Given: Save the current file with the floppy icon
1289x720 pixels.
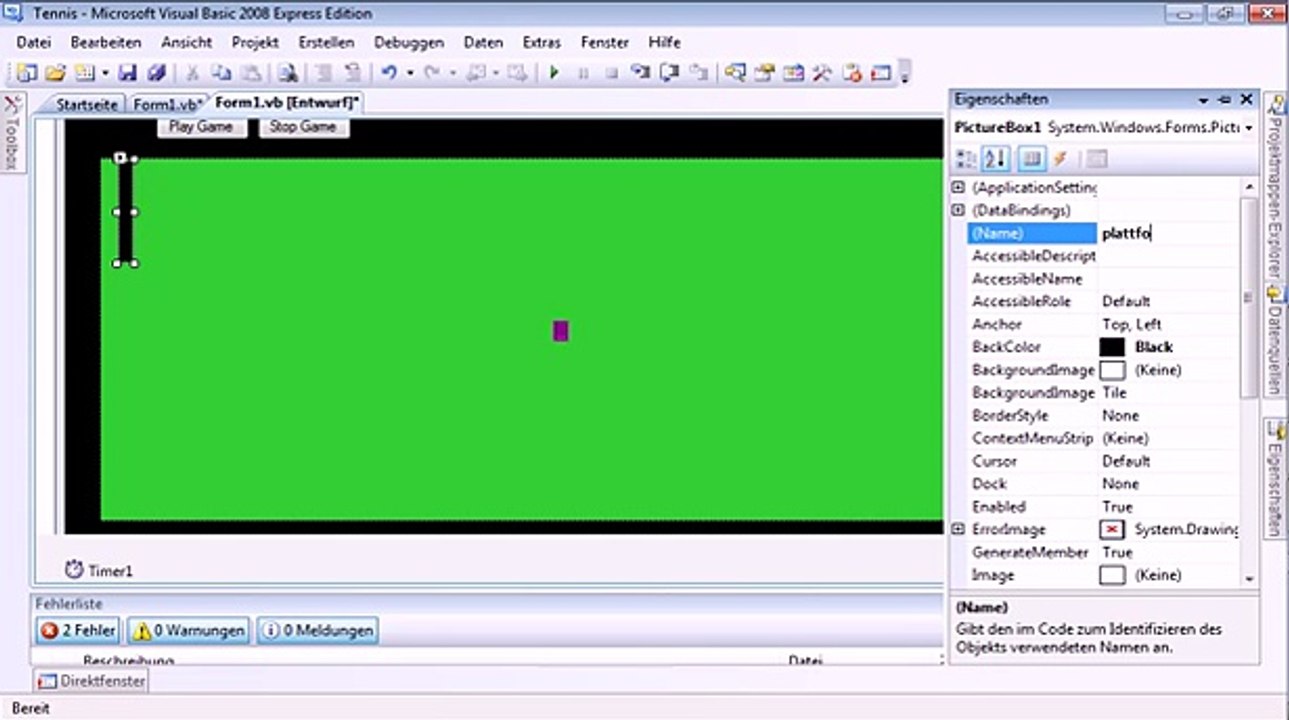Looking at the screenshot, I should (x=127, y=73).
